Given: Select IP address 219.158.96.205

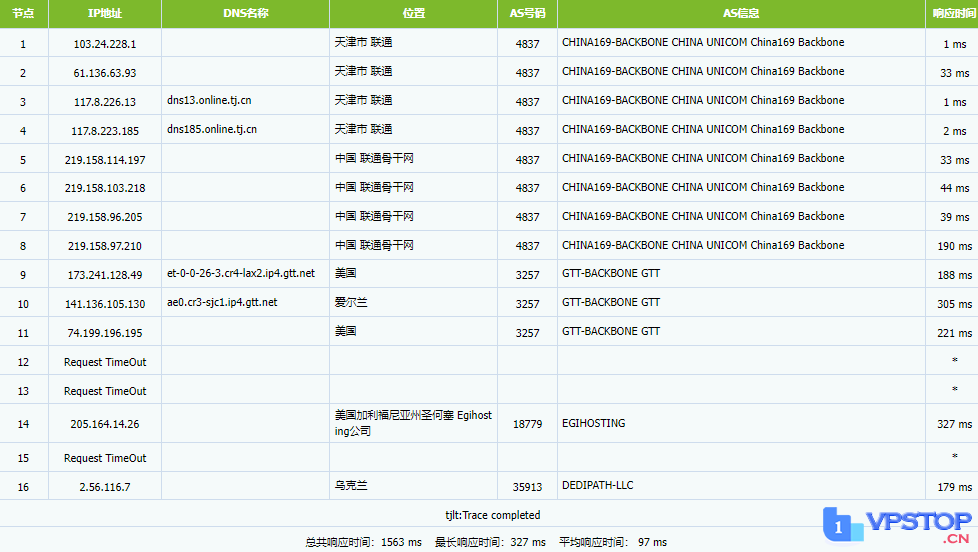Looking at the screenshot, I should [105, 217].
